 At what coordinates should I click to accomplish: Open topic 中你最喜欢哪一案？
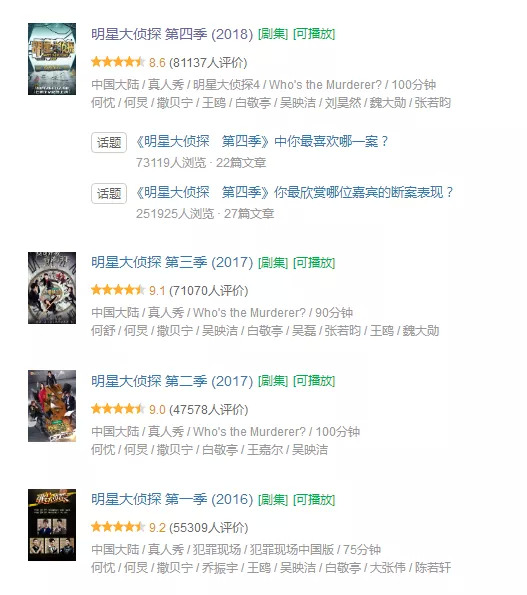(262, 142)
